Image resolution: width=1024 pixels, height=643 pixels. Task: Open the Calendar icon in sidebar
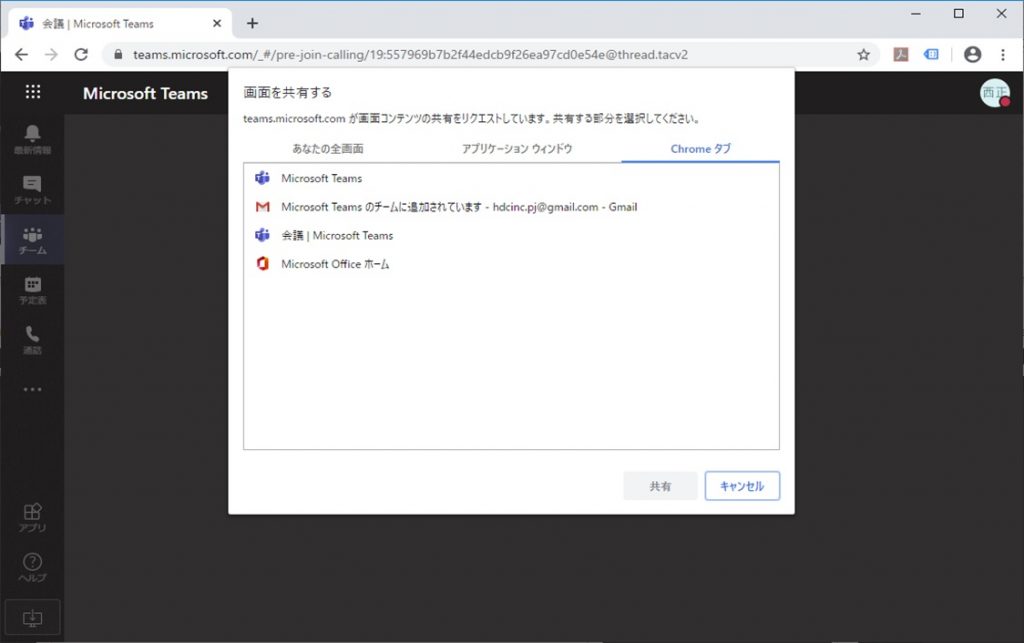click(x=32, y=290)
